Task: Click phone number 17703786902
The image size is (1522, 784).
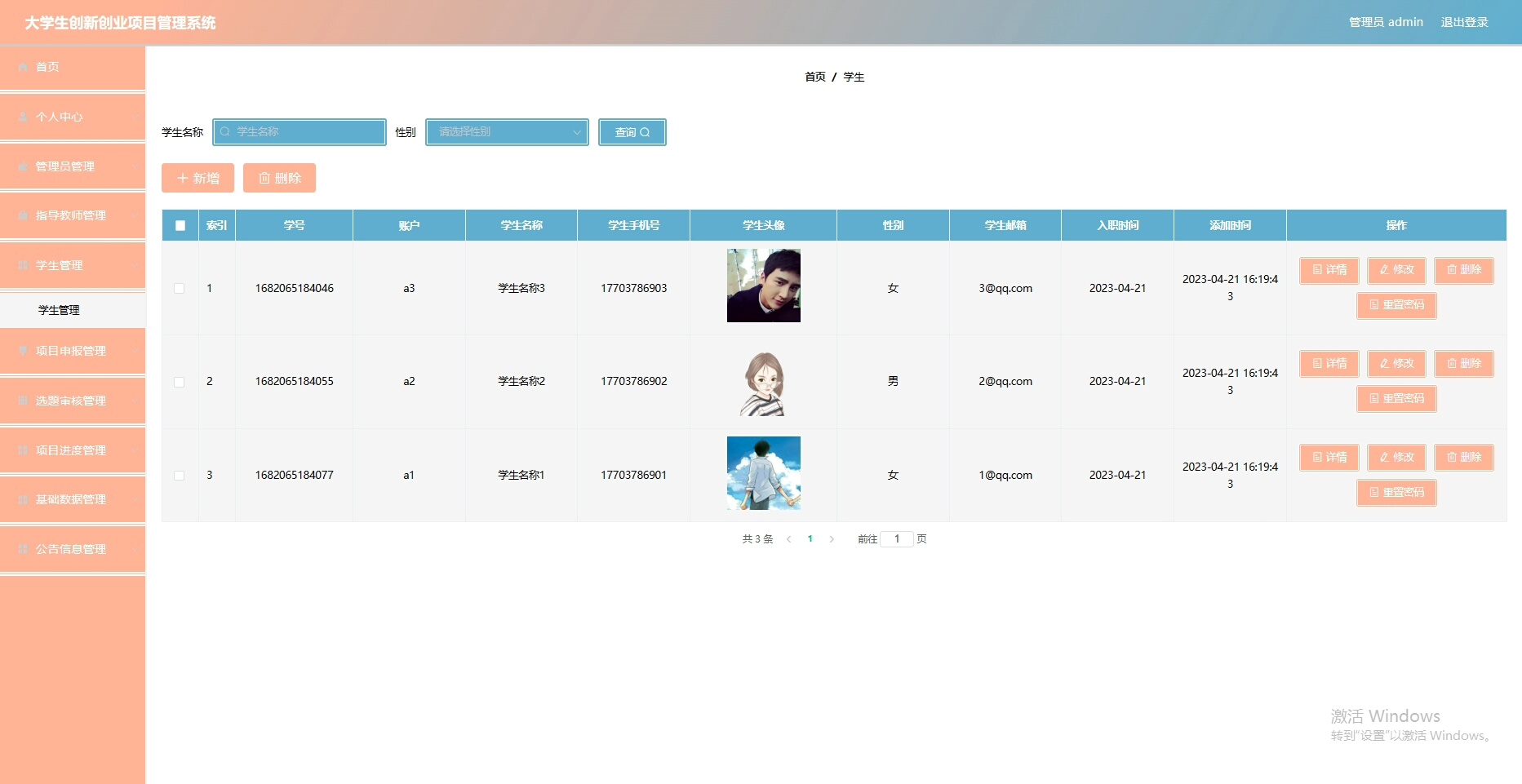Action: [x=634, y=382]
